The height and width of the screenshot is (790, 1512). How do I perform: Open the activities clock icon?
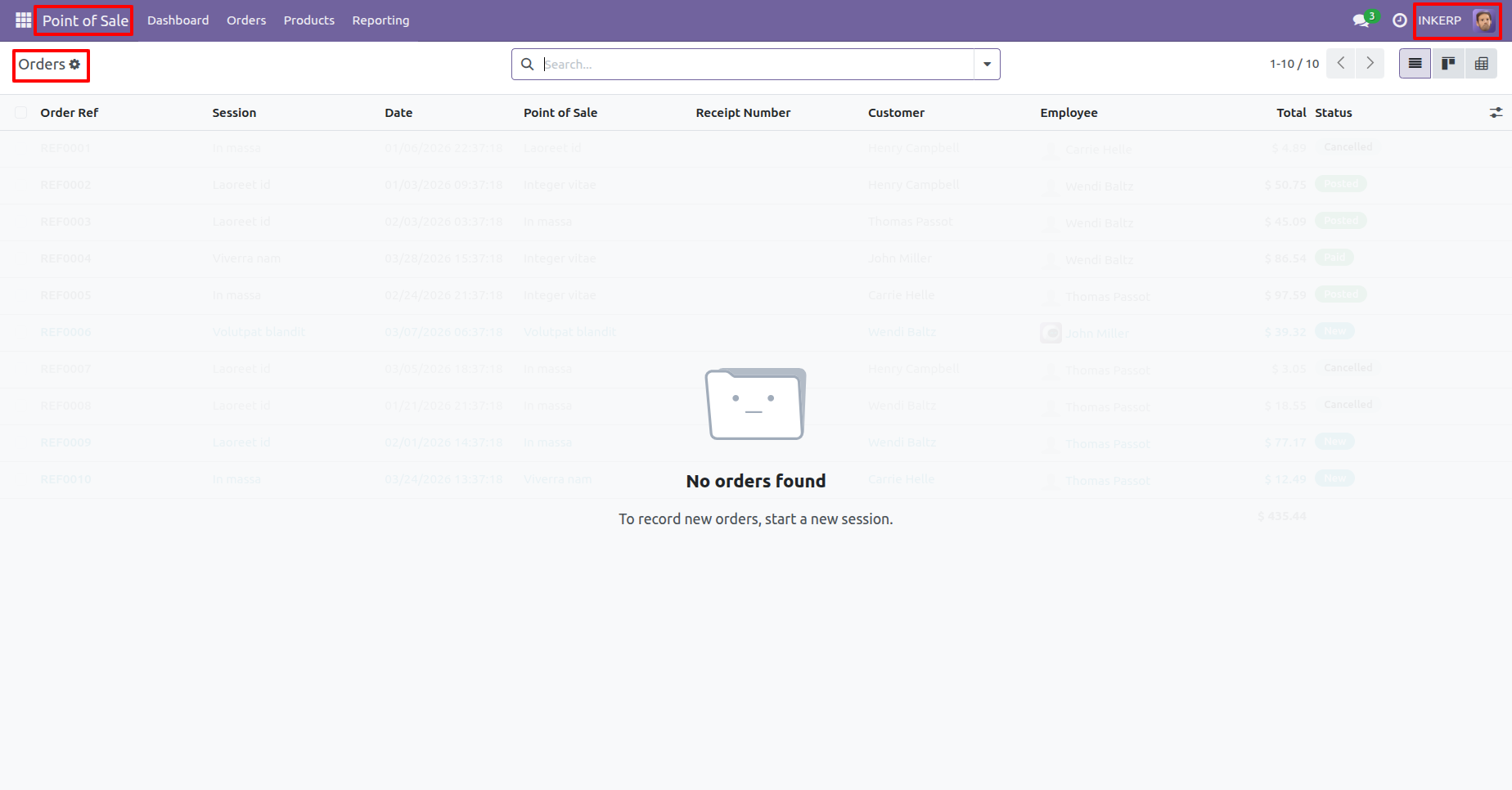pyautogui.click(x=1400, y=20)
